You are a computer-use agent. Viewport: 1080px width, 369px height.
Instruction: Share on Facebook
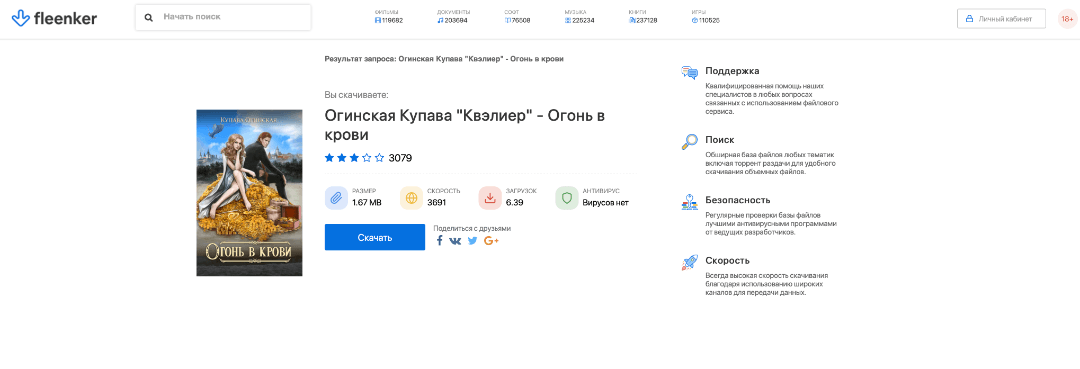[x=439, y=240]
